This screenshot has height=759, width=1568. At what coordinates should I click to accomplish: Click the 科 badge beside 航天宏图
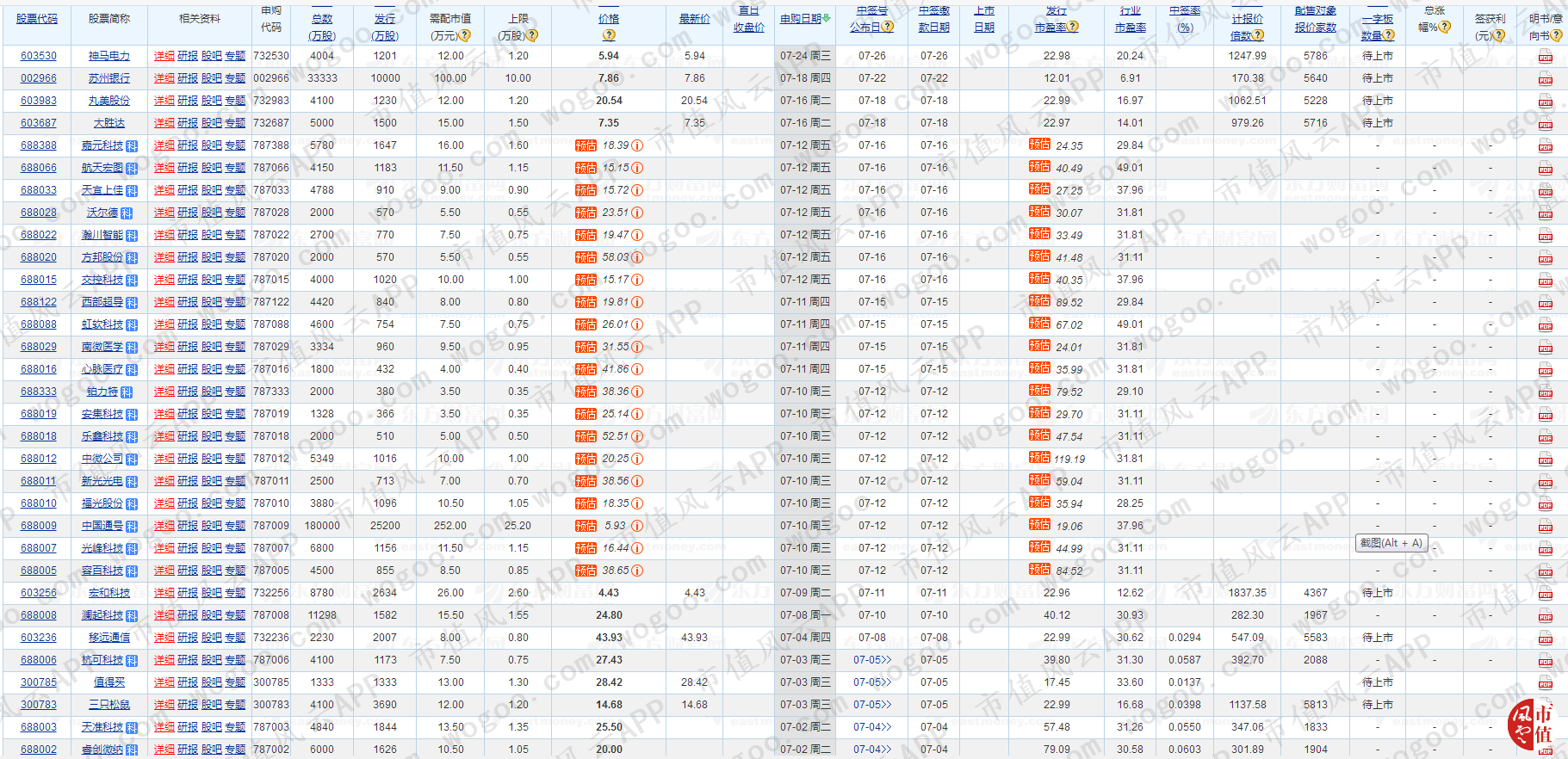pyautogui.click(x=132, y=169)
